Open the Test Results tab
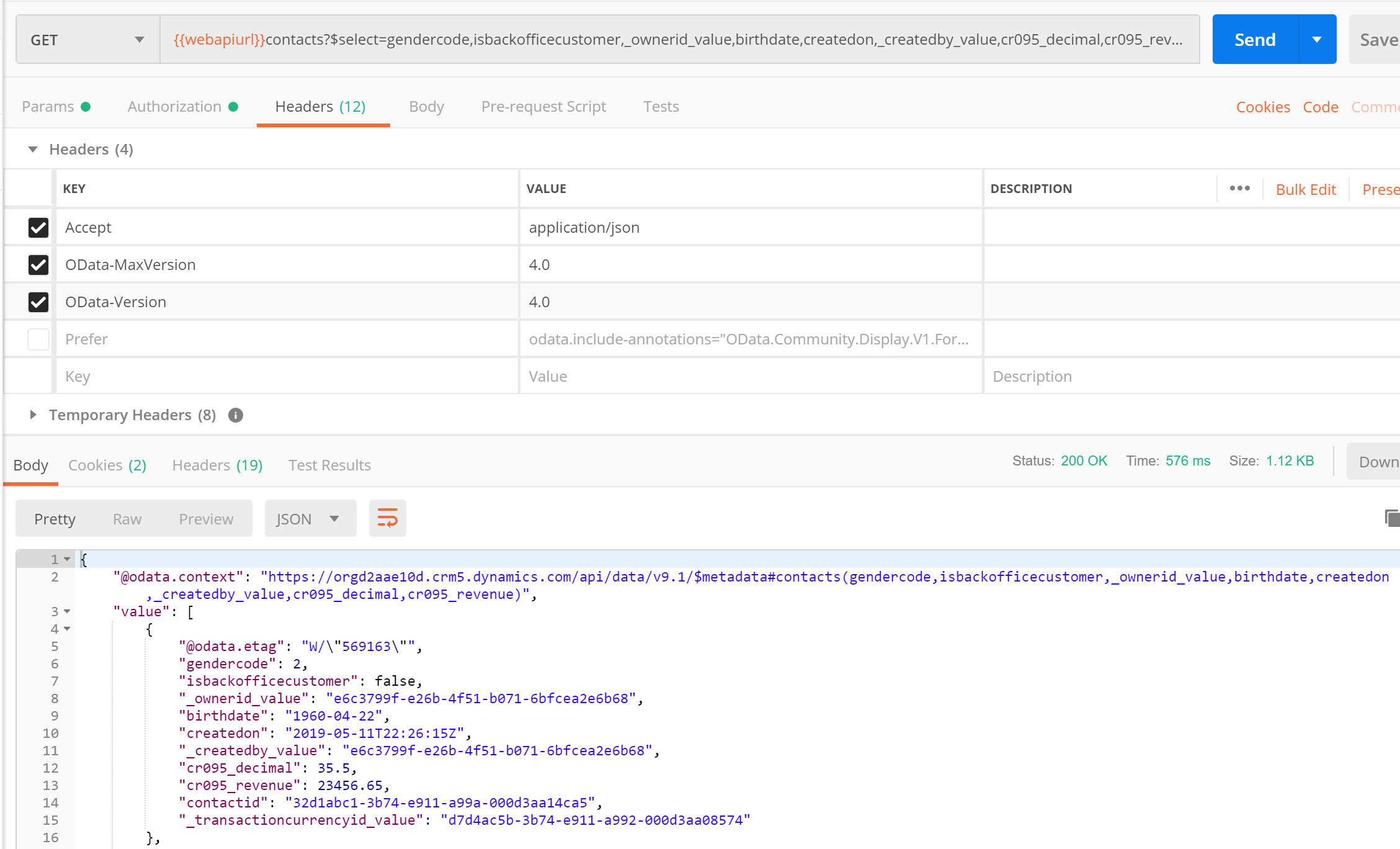The height and width of the screenshot is (849, 1400). pyautogui.click(x=329, y=465)
